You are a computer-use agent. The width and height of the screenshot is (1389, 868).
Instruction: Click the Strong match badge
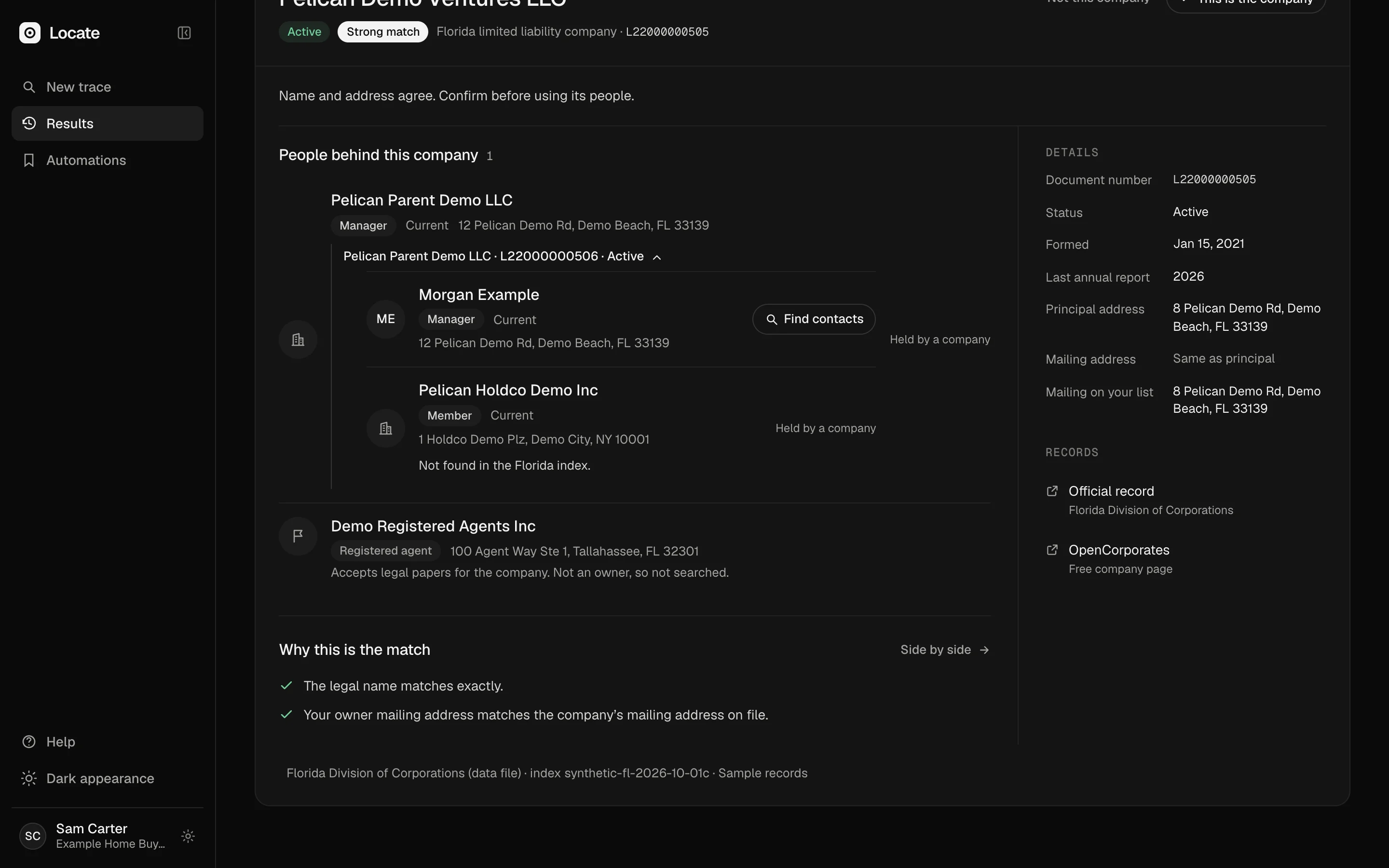tap(383, 31)
